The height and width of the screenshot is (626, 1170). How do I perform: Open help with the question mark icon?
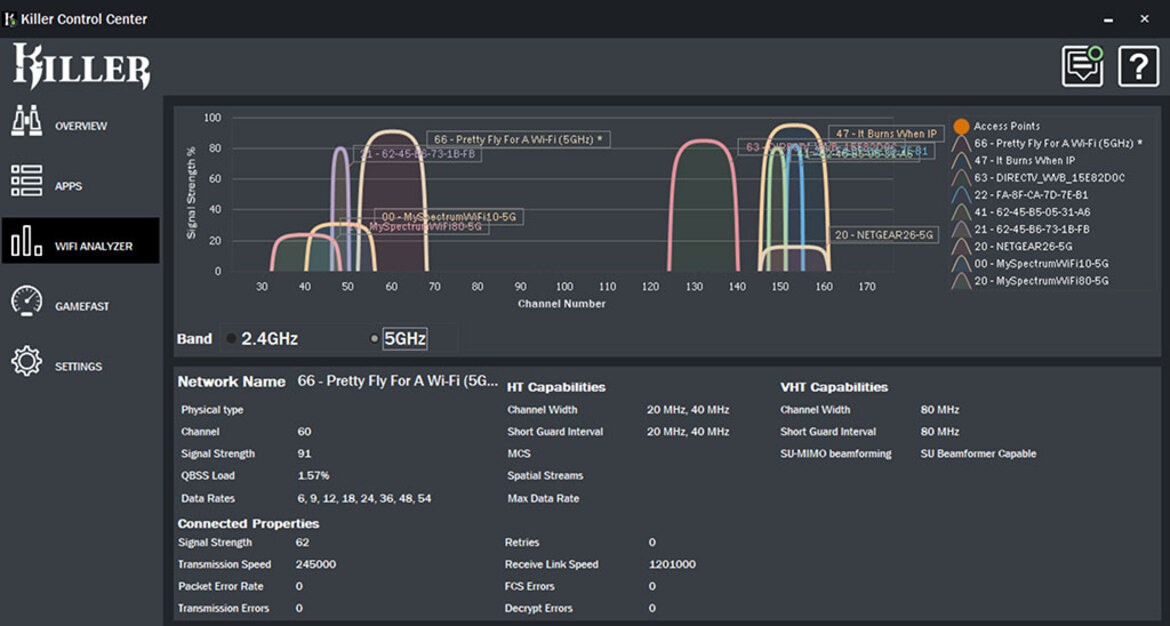tap(1138, 66)
